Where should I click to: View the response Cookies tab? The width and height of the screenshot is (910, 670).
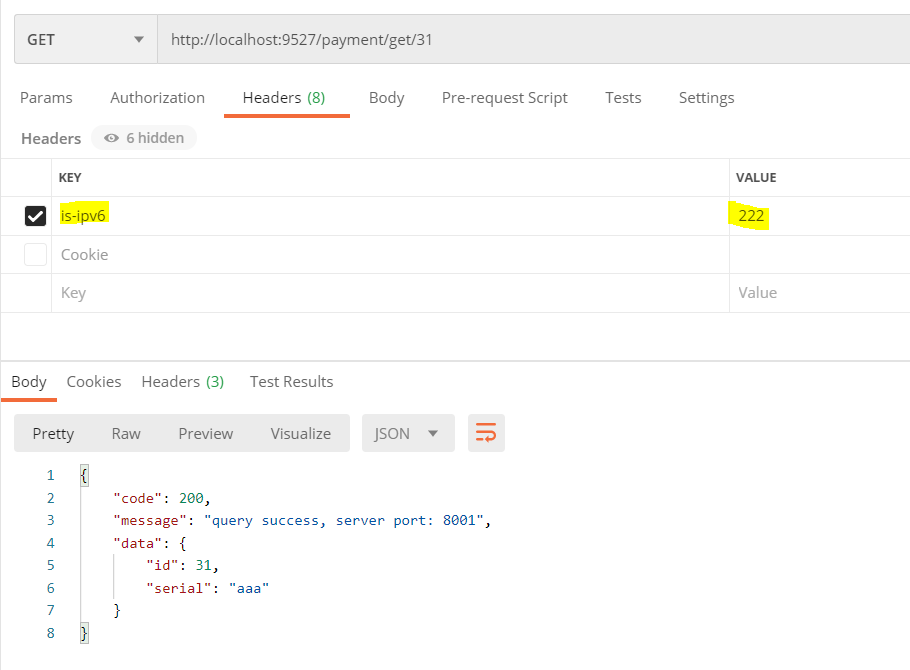(x=94, y=381)
